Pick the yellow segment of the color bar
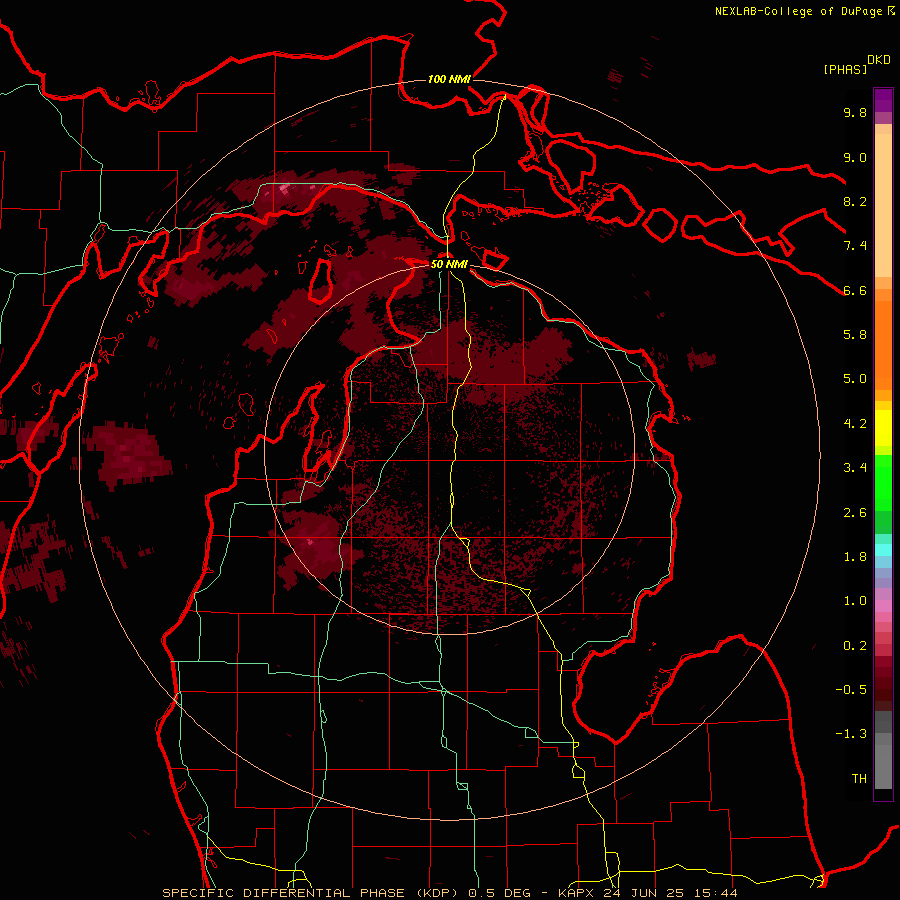The height and width of the screenshot is (900, 900). pyautogui.click(x=883, y=428)
